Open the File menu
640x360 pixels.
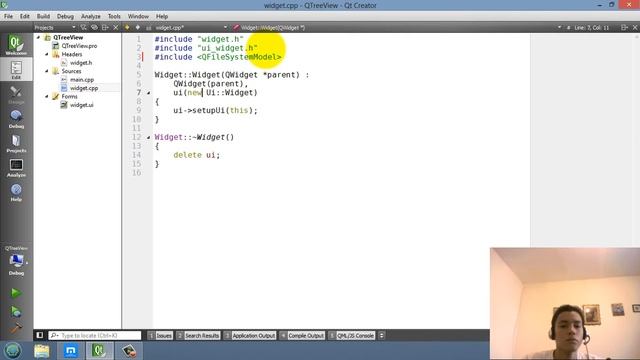tap(9, 16)
